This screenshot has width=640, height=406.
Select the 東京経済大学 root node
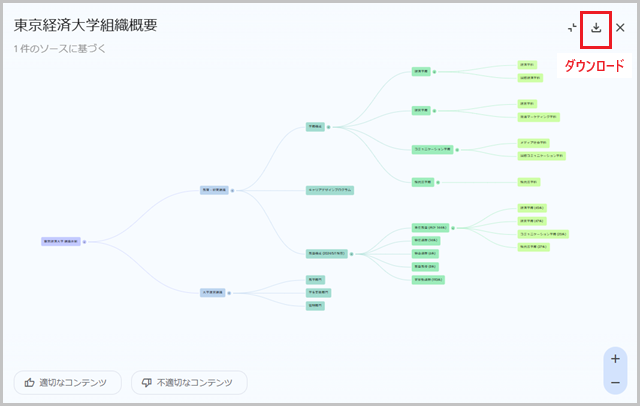(x=61, y=242)
